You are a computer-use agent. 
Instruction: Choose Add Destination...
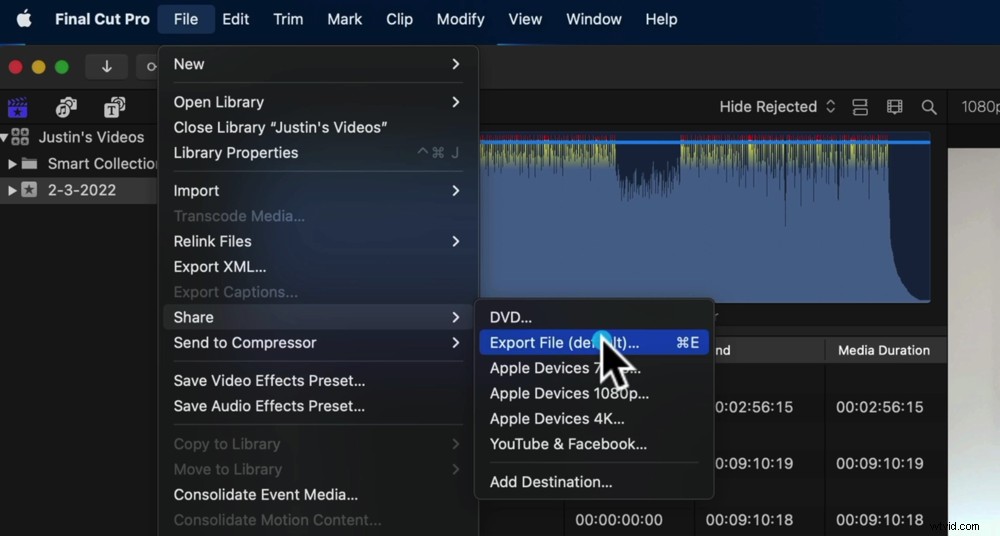(594, 482)
